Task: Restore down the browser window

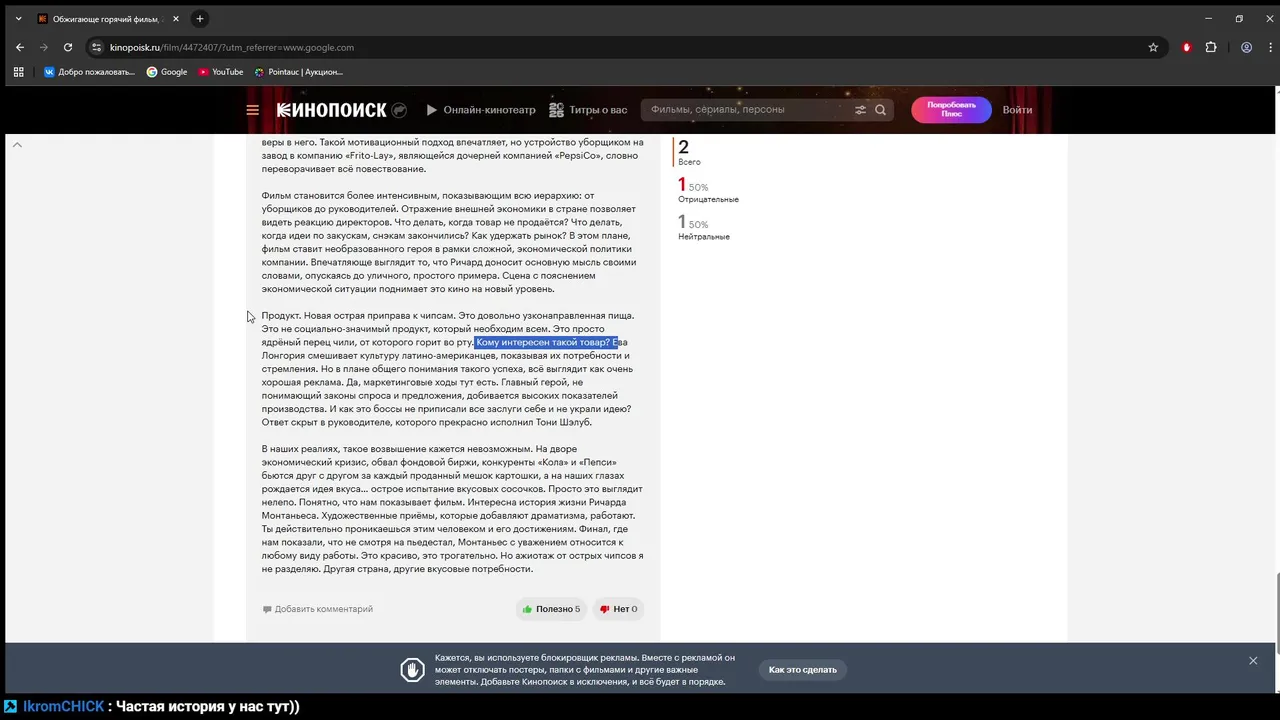Action: 1239,18
